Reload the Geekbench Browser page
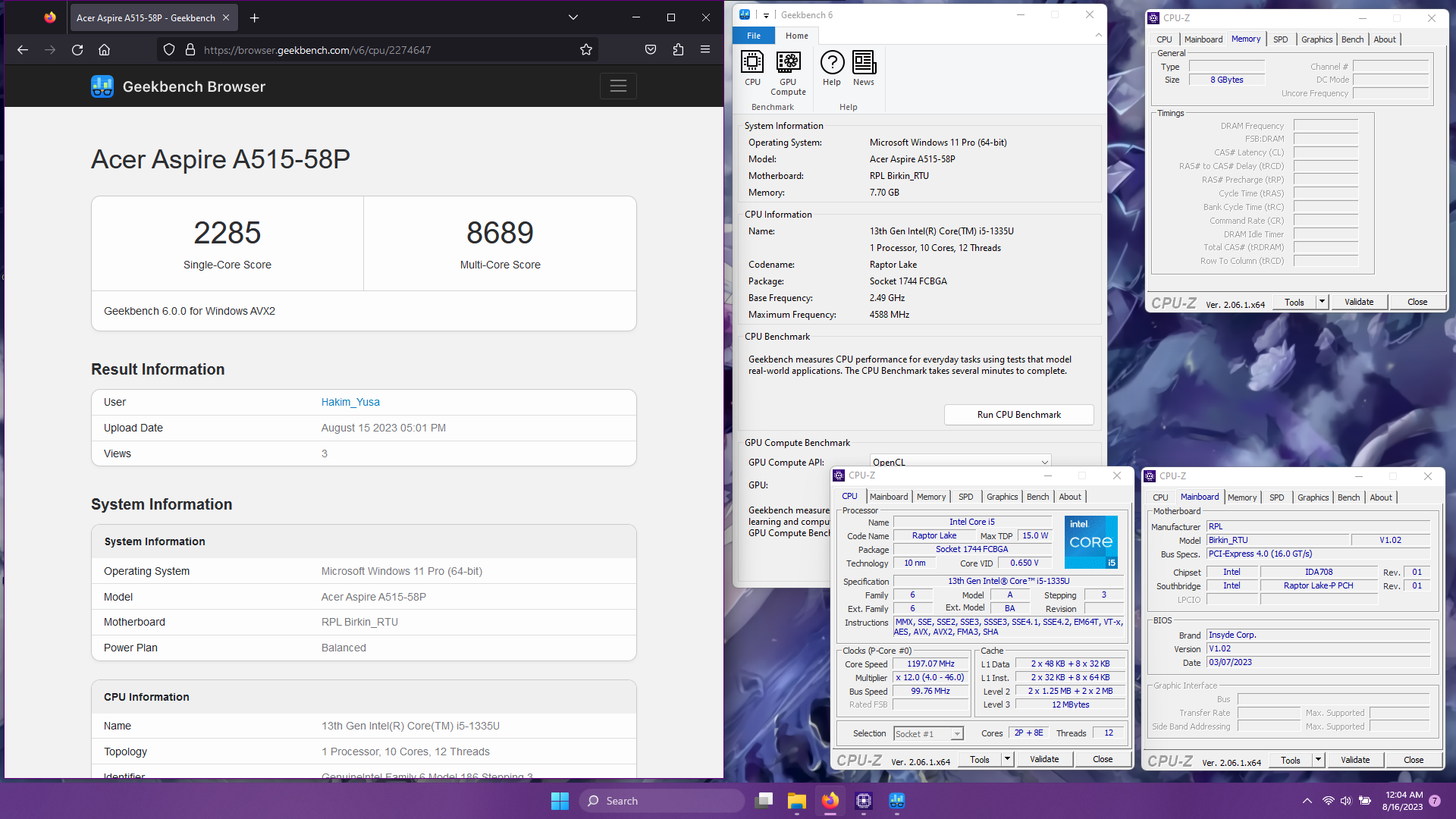The image size is (1456, 819). click(77, 50)
